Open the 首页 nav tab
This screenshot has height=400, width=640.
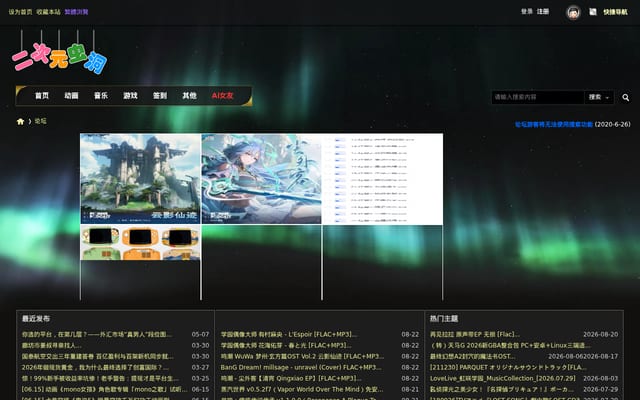pos(42,96)
